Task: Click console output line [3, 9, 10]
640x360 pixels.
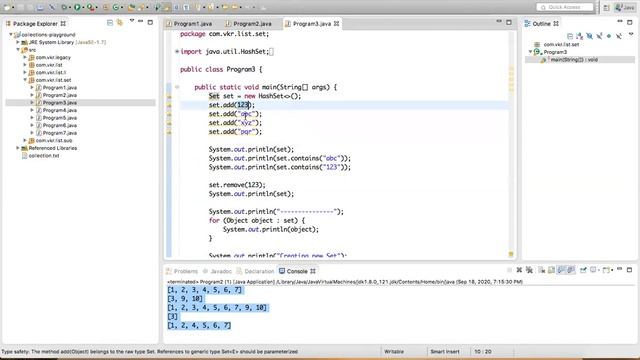Action: coord(185,299)
